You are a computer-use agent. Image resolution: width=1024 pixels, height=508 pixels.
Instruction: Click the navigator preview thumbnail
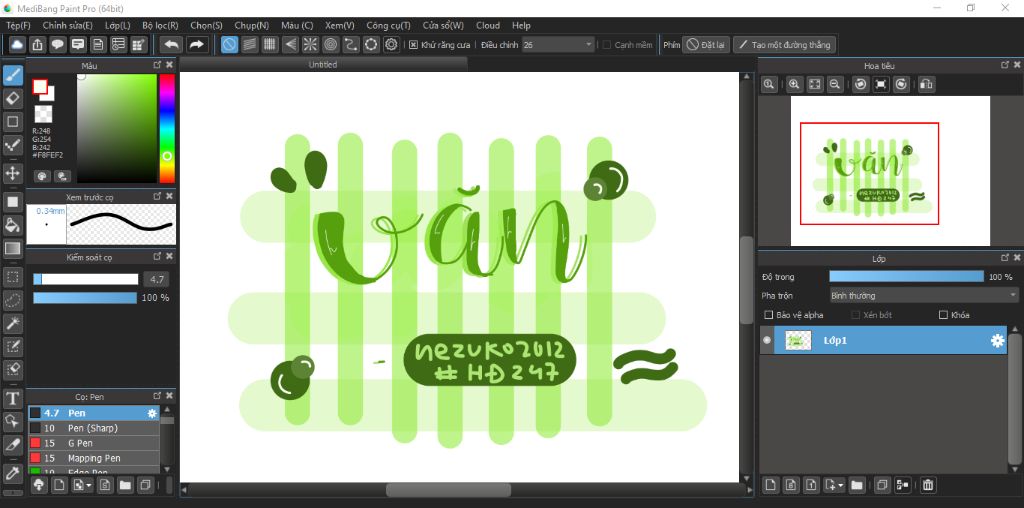click(891, 171)
